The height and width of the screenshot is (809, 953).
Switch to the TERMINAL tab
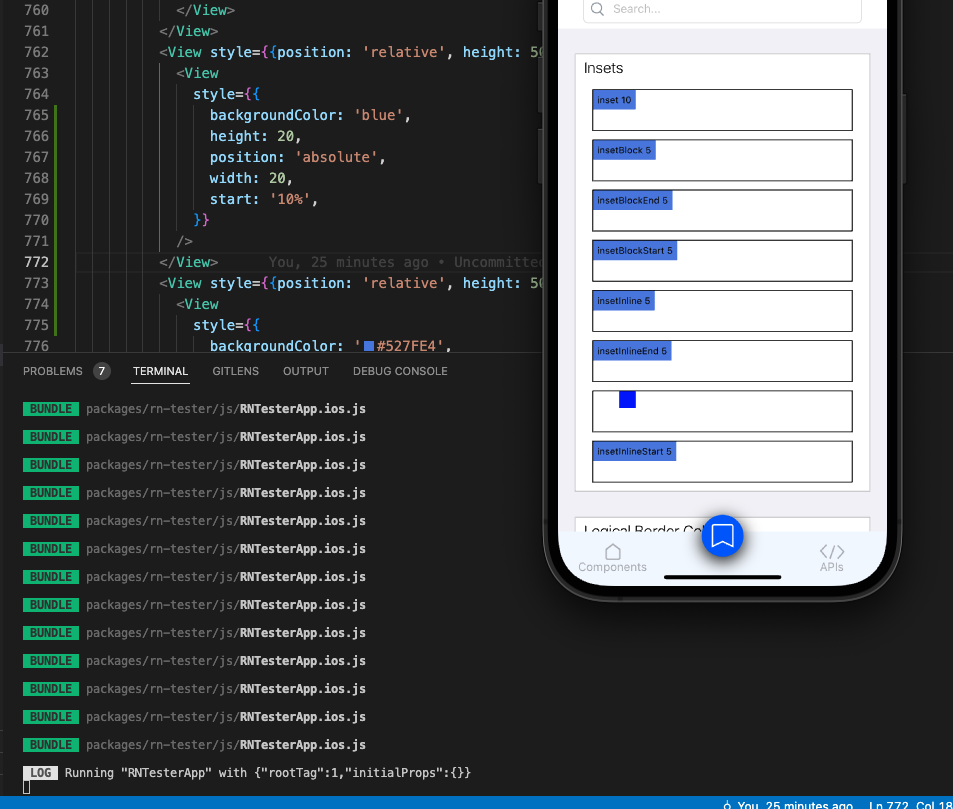click(x=160, y=371)
